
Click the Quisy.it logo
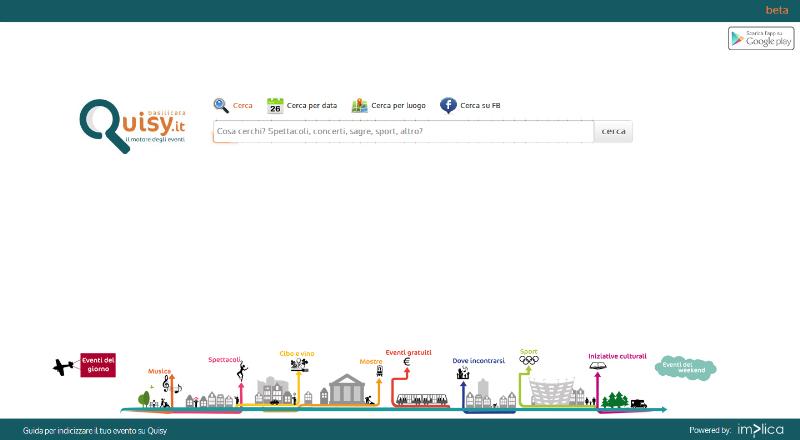[132, 126]
